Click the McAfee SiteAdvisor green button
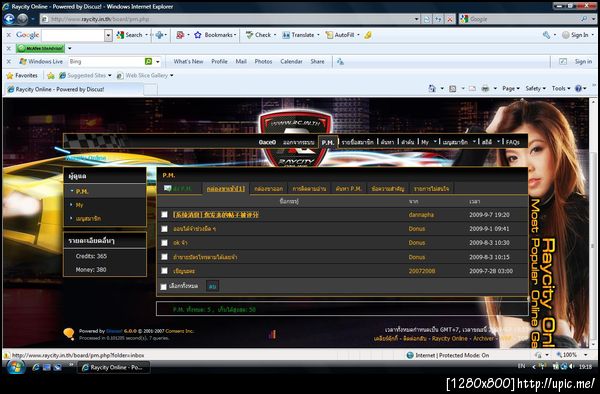 click(41, 49)
